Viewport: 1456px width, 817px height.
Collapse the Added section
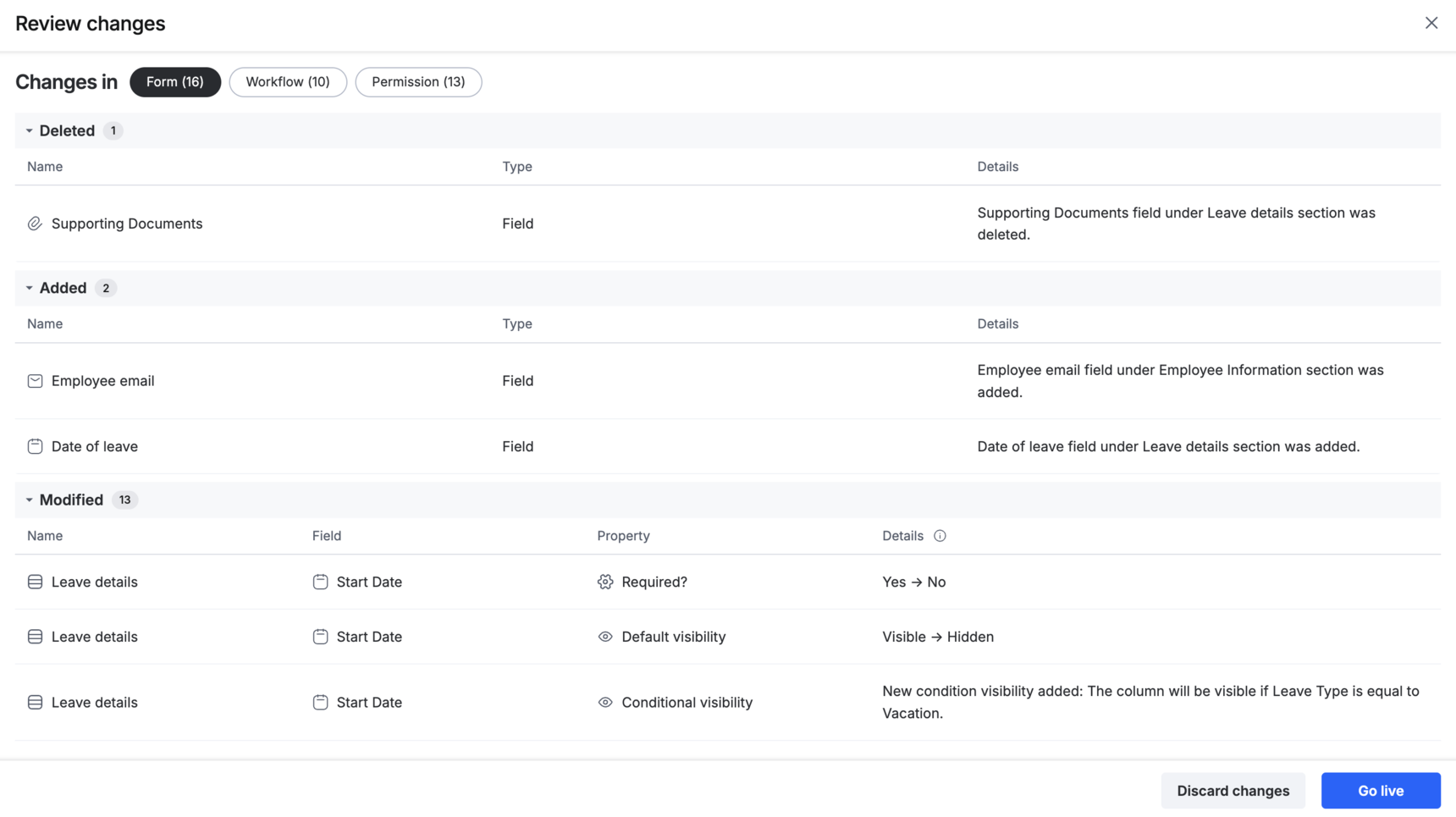[29, 288]
